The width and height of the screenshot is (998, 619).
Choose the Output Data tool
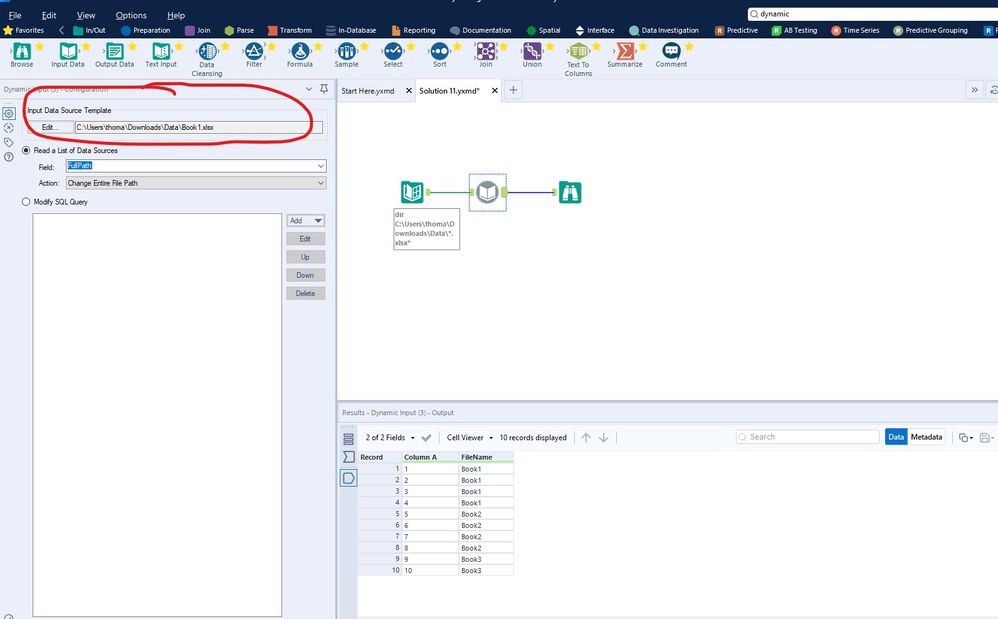click(115, 55)
